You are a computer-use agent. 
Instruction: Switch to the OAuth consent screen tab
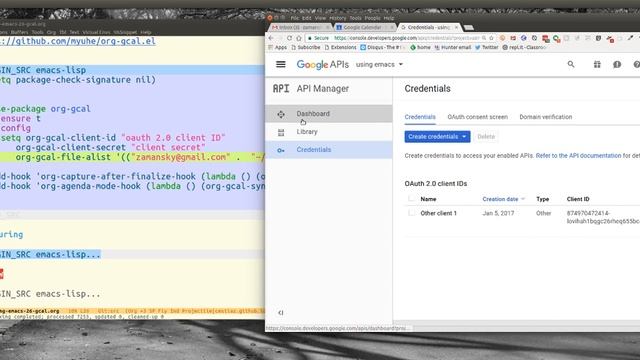[x=478, y=117]
